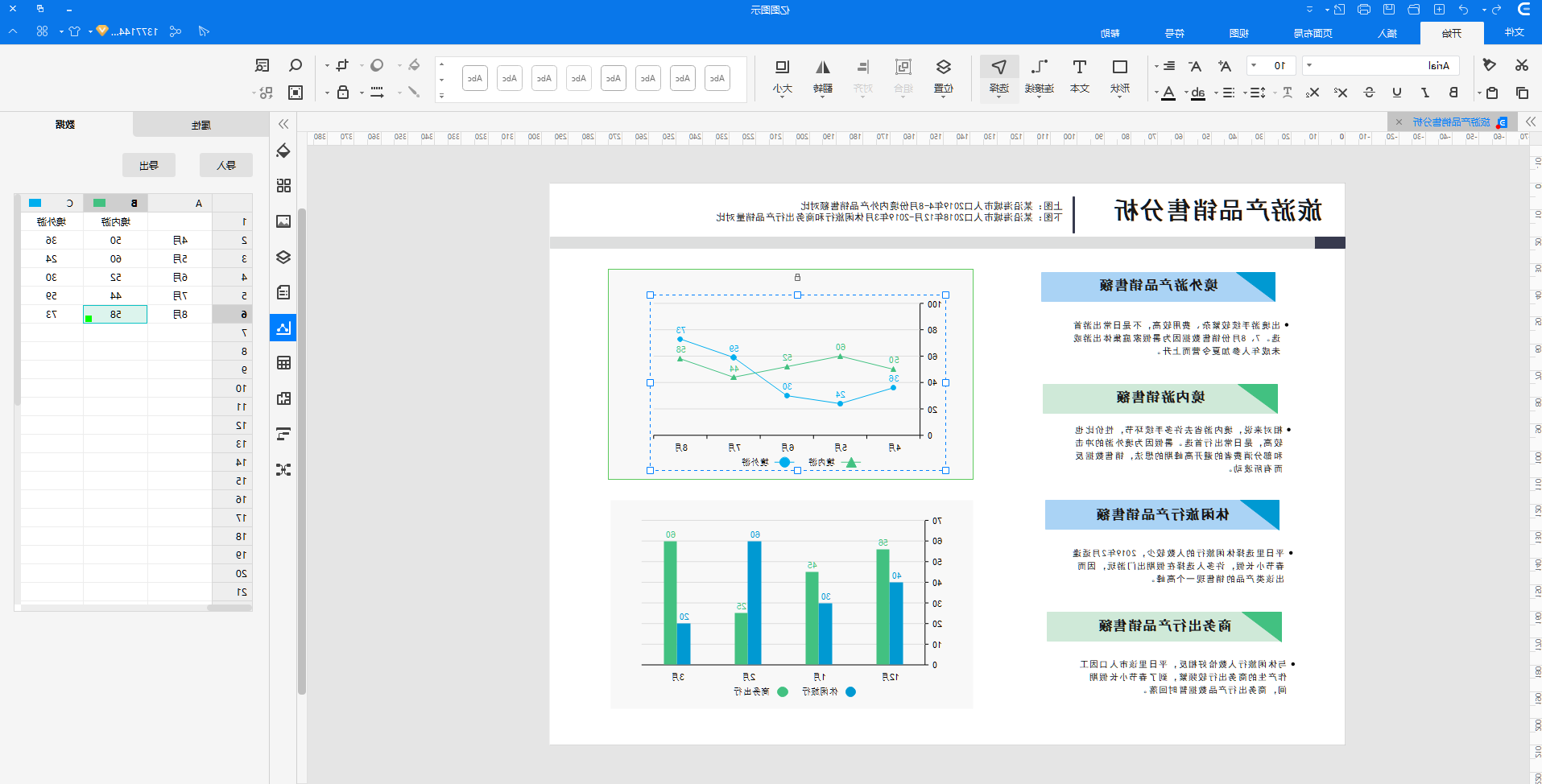Click the Copy icon in the ribbon
Viewport: 1542px width, 784px height.
pyautogui.click(x=1521, y=93)
